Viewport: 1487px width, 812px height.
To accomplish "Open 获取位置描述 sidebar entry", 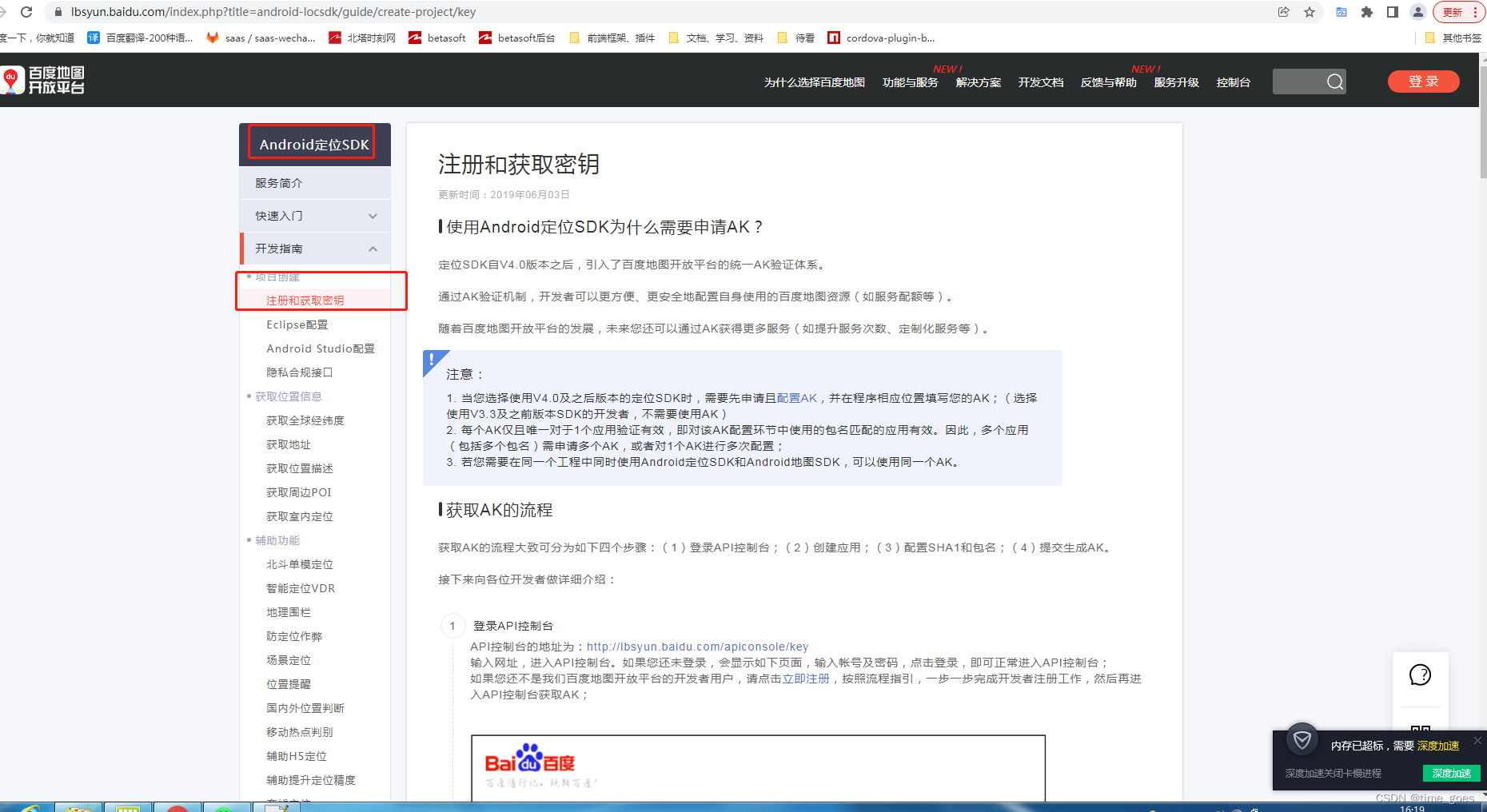I will click(x=300, y=468).
